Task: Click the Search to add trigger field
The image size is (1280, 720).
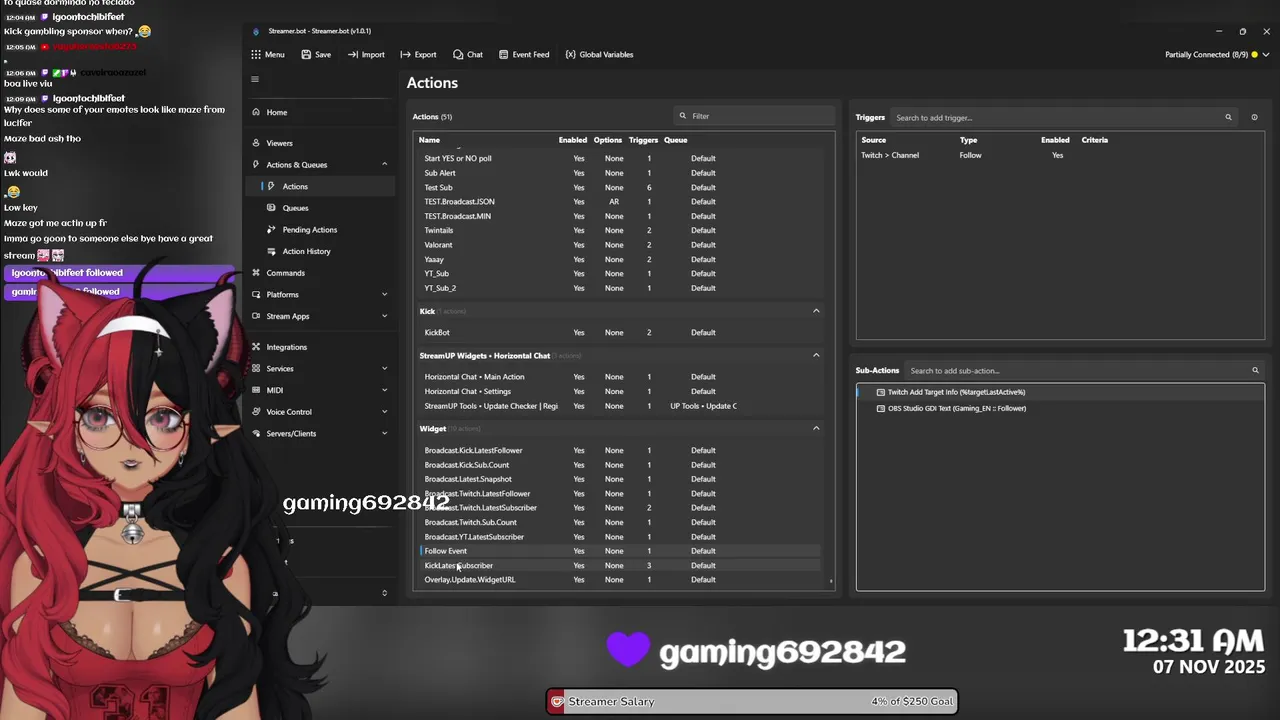Action: pos(1065,117)
